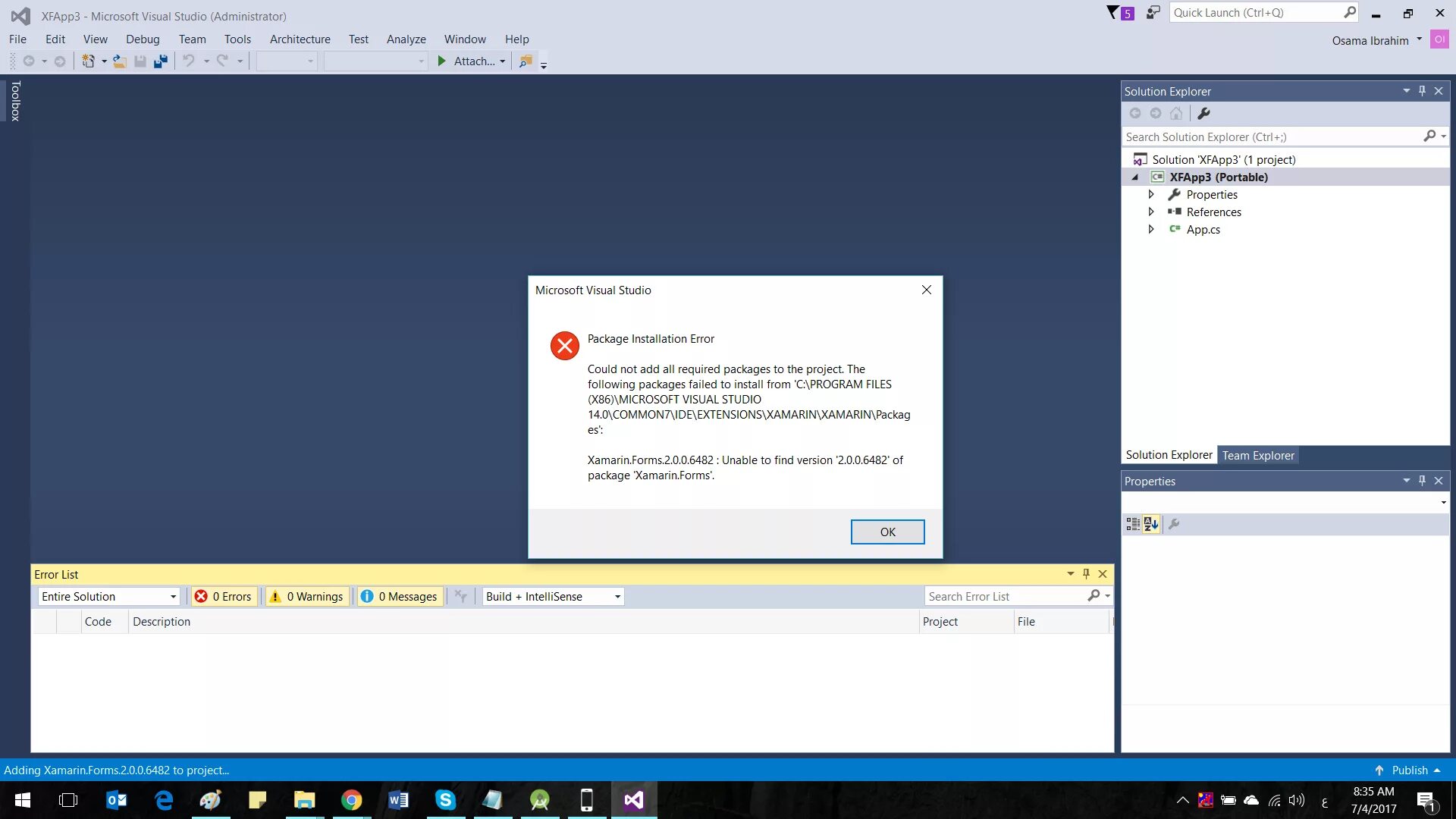Viewport: 1456px width, 819px height.
Task: Click the Undo toolbar icon
Action: coord(189,61)
